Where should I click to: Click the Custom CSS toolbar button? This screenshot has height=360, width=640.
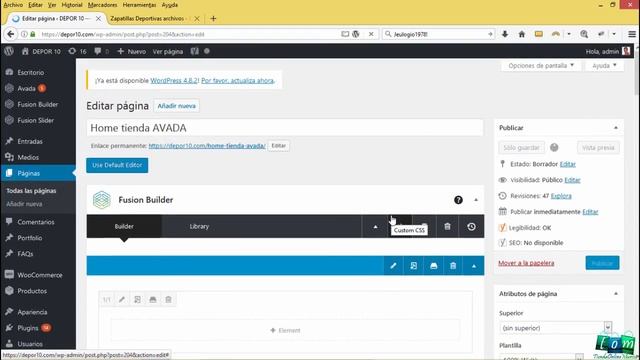(400, 227)
